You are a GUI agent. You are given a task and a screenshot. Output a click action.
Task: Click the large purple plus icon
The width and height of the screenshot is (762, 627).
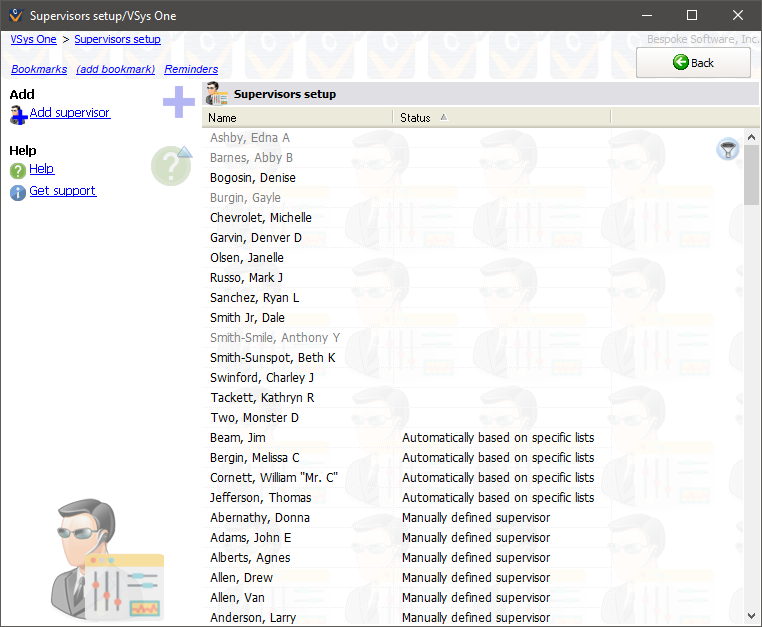[x=179, y=102]
